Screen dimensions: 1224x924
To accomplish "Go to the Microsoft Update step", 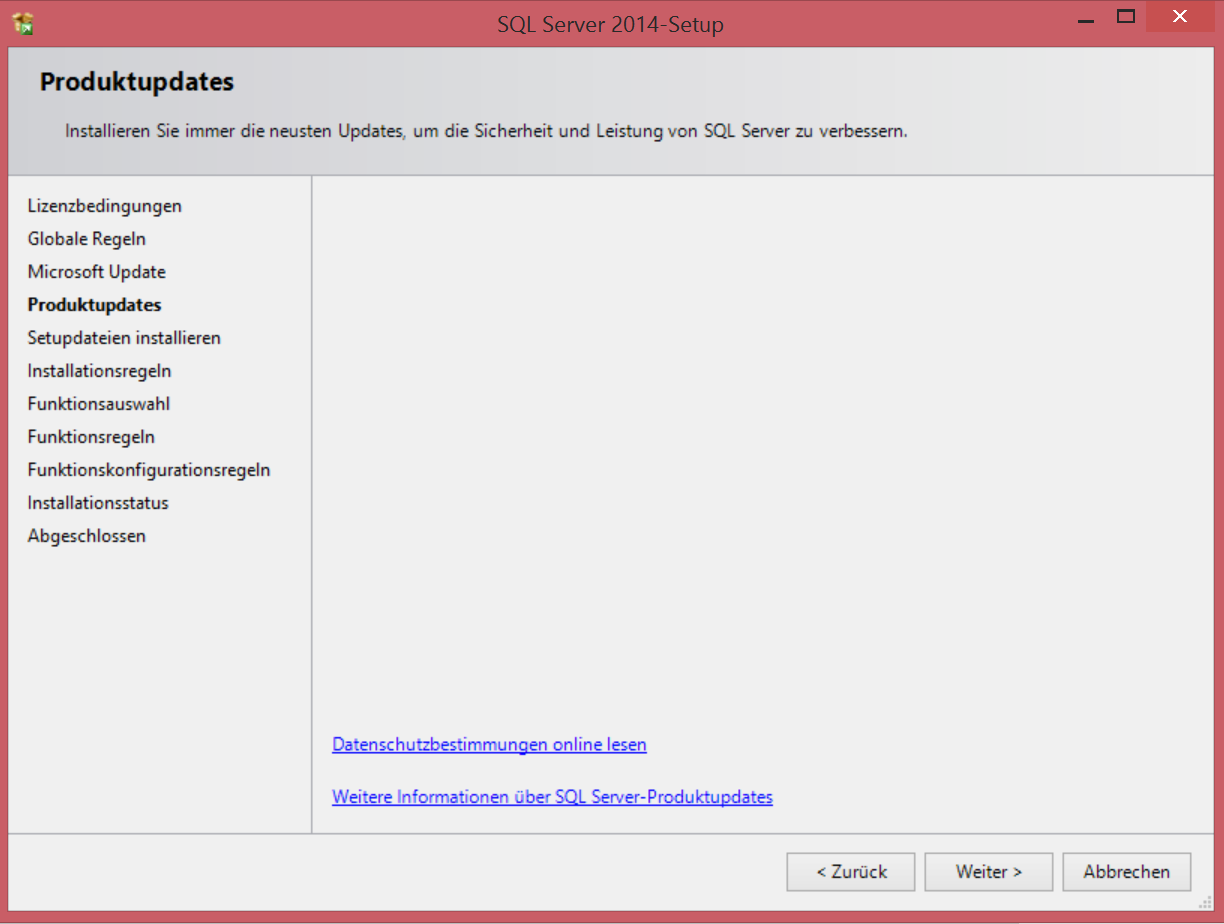I will [x=97, y=272].
